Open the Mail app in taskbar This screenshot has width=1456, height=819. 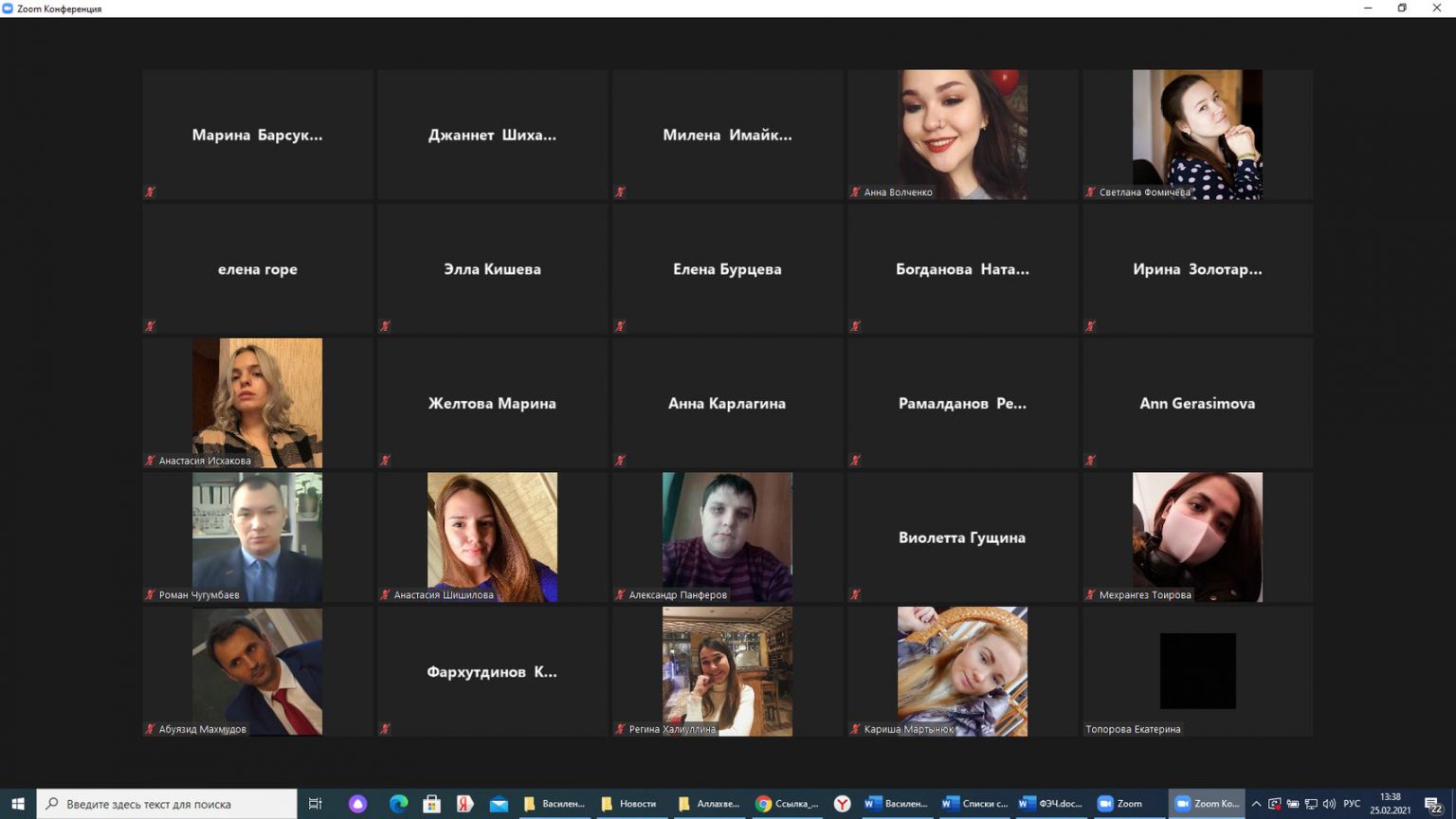(499, 804)
